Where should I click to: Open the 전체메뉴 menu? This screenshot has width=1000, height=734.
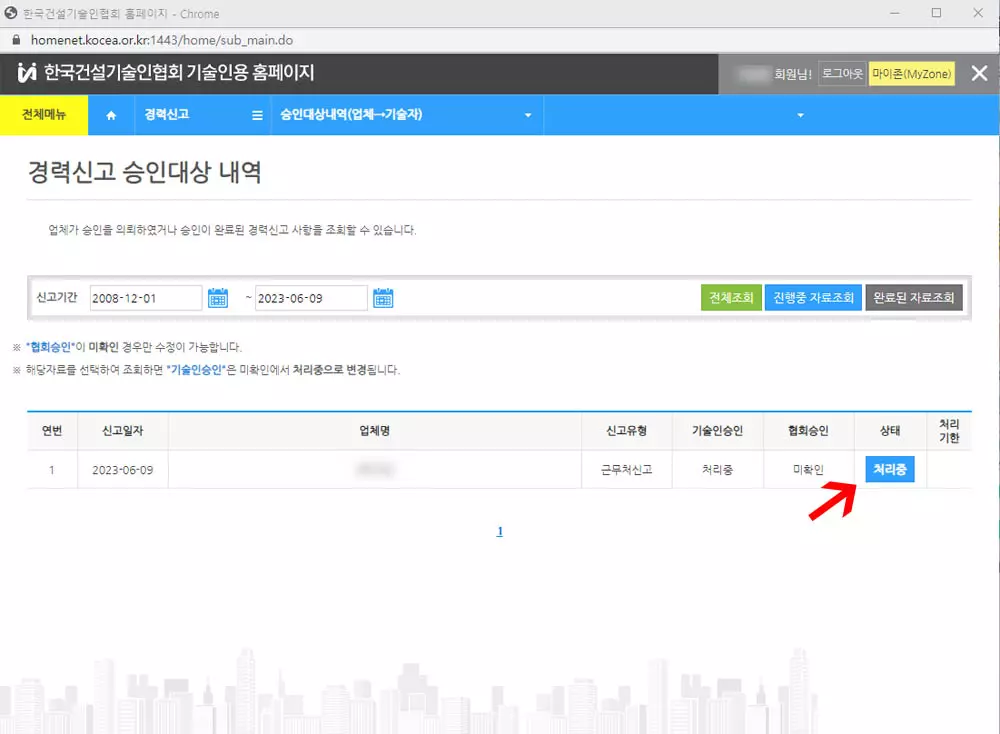coord(44,115)
